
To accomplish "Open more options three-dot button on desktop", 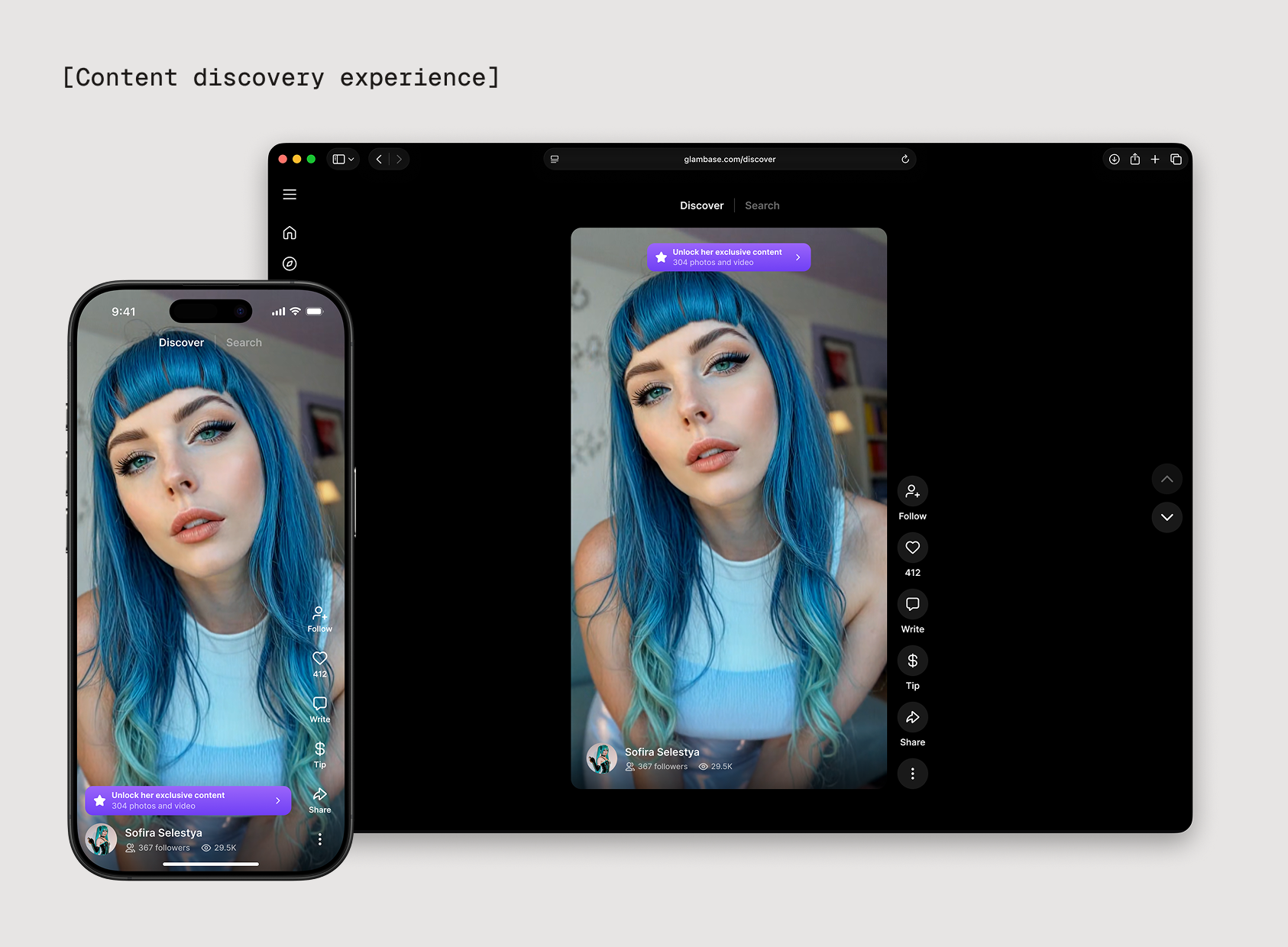I will pyautogui.click(x=912, y=774).
